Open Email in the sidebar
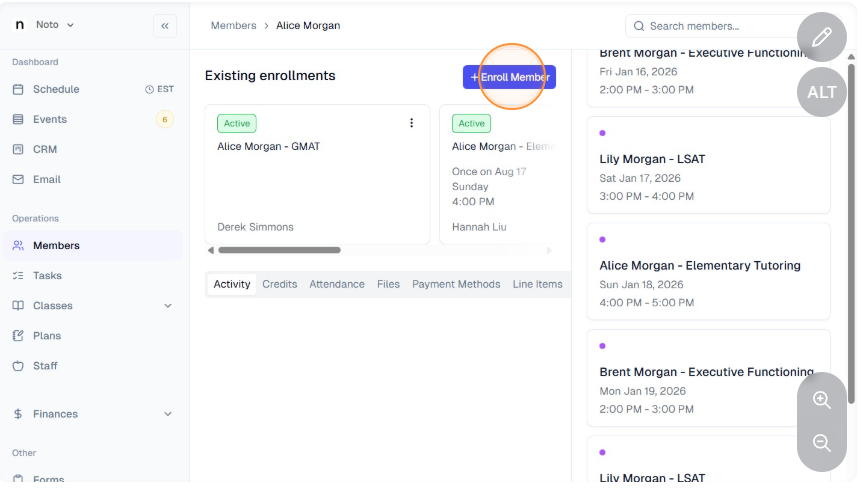Viewport: 862px width, 491px height. point(47,179)
